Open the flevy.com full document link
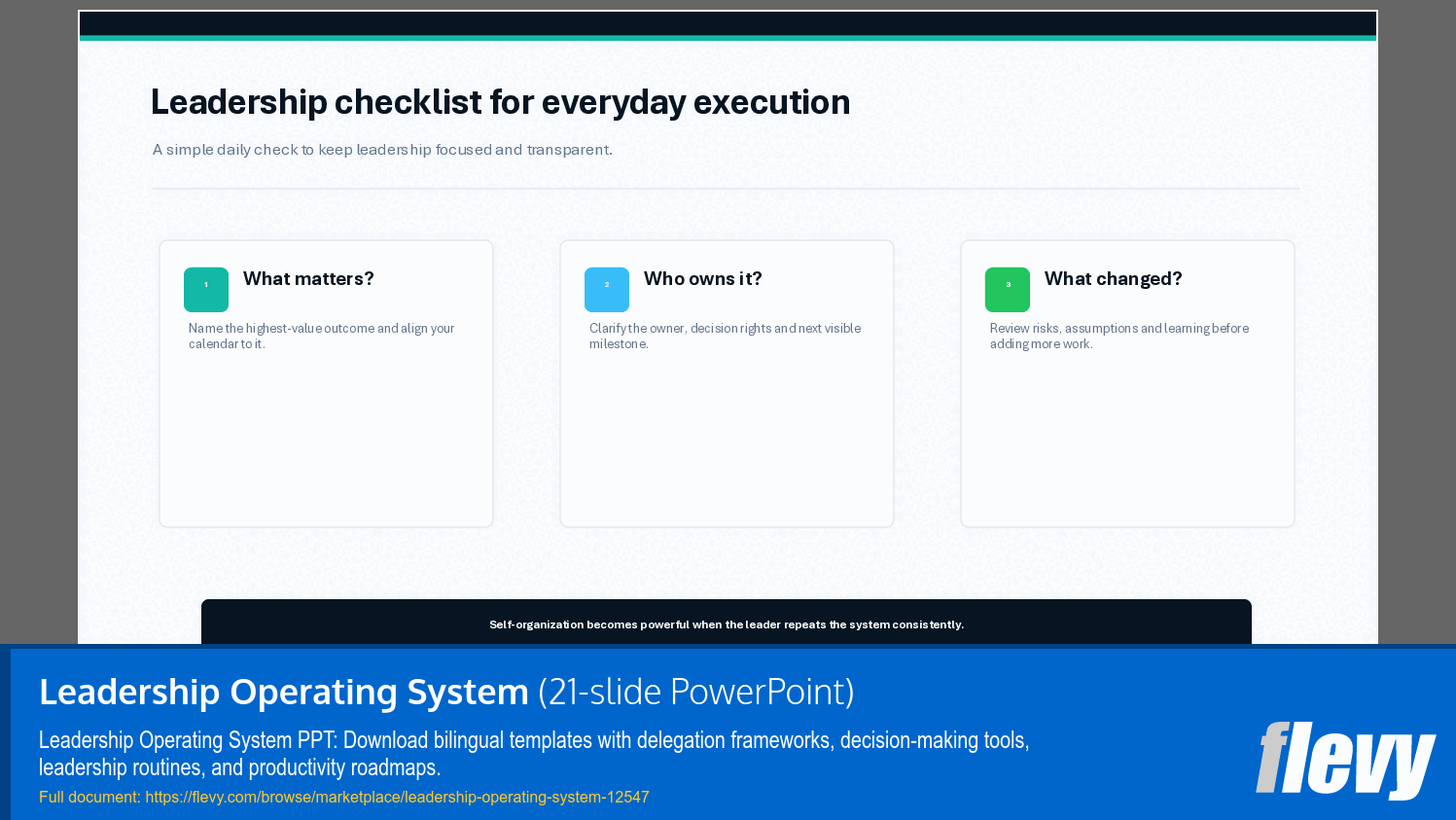This screenshot has width=1456, height=820. coord(397,797)
